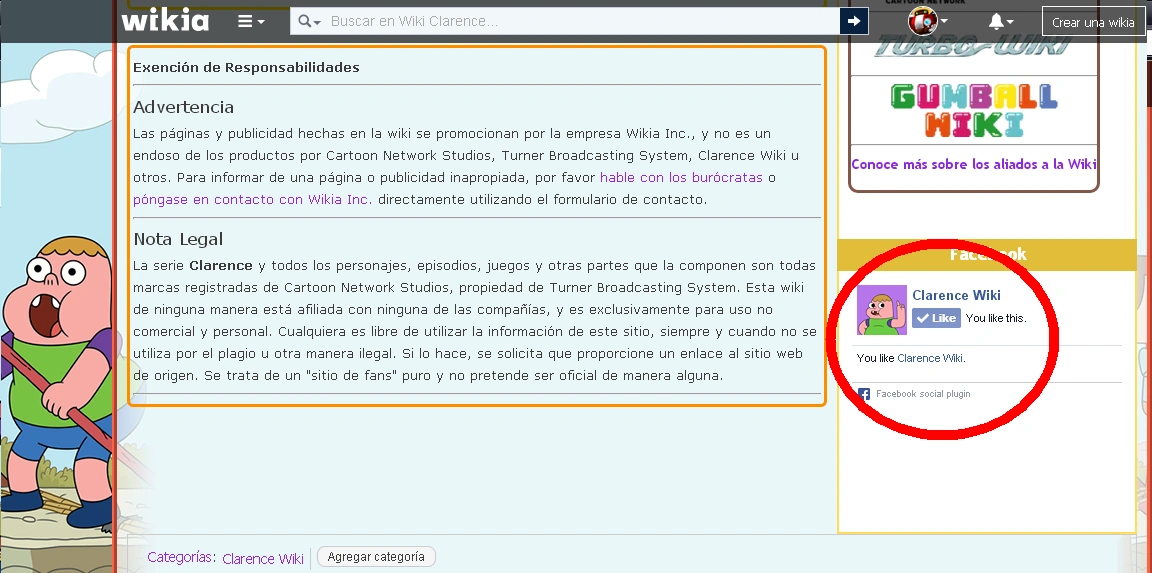Open the Gumball Wiki logo
Screen dimensions: 1152x573
tap(973, 111)
